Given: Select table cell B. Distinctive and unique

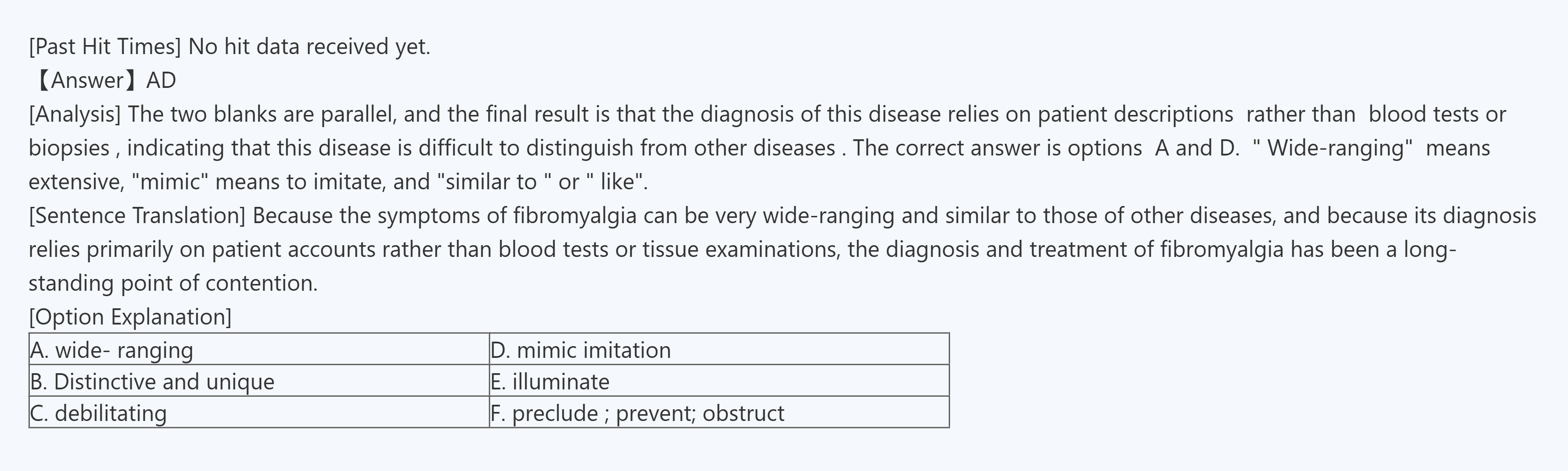Looking at the screenshot, I should click(x=152, y=382).
